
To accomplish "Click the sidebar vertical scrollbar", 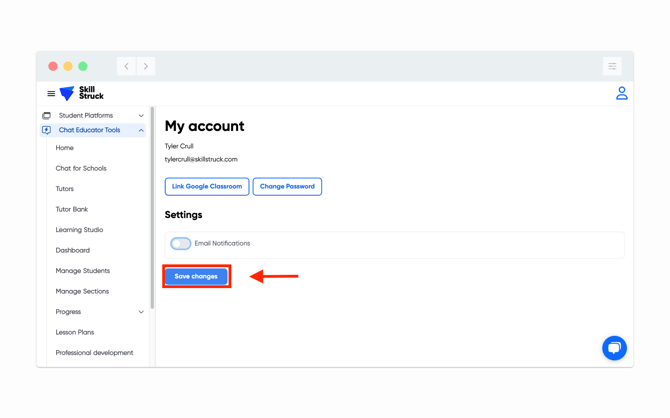I will pos(152,200).
